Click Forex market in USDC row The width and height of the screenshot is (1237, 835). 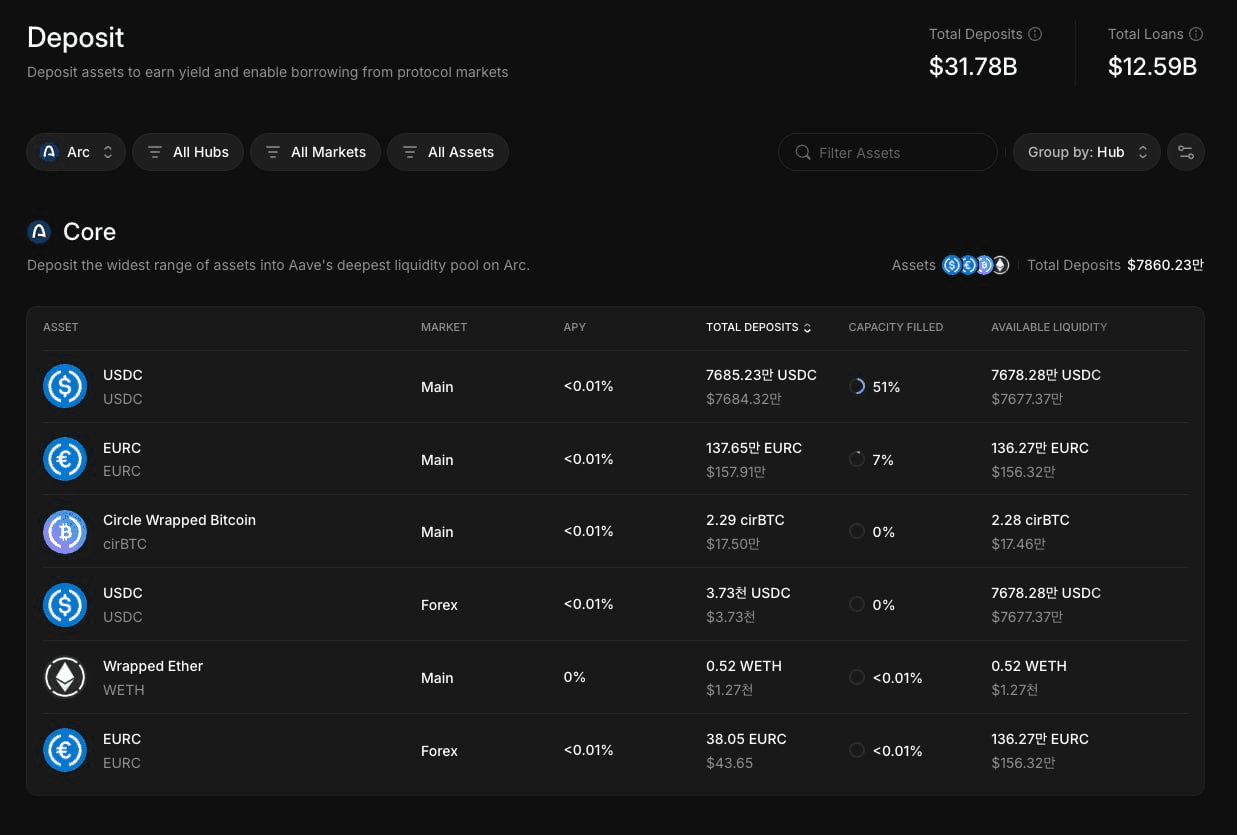click(x=439, y=605)
